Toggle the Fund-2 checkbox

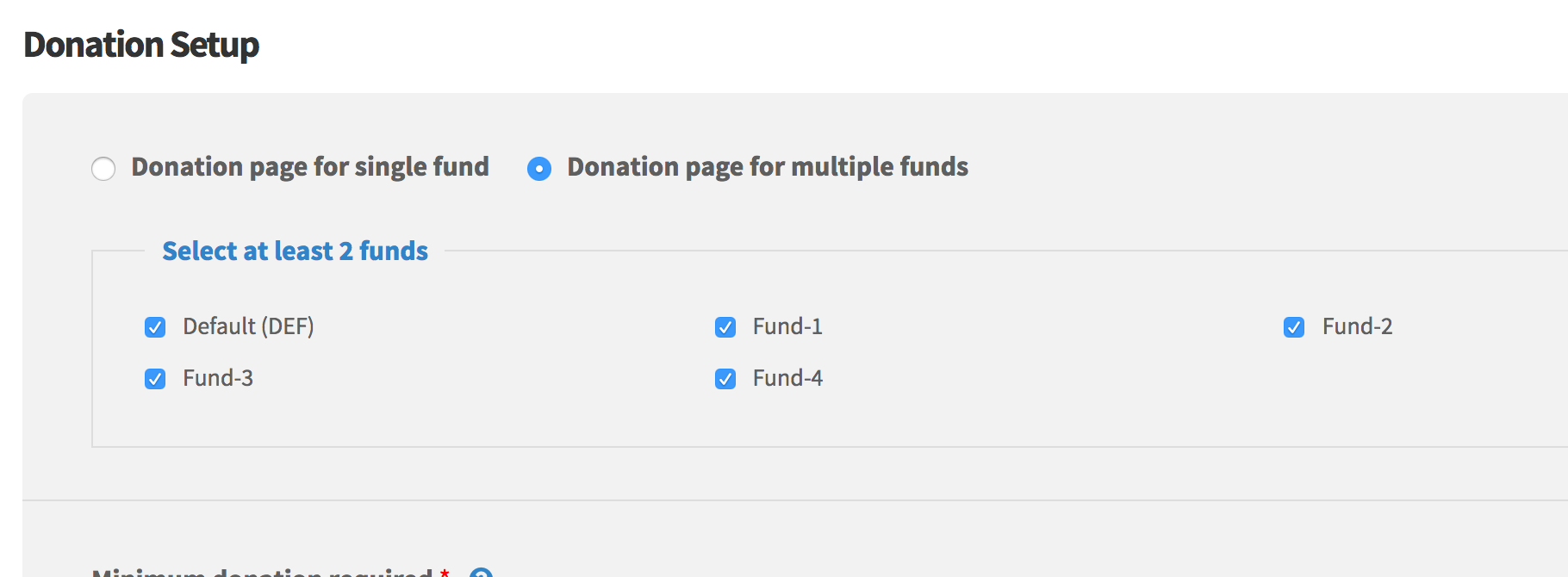pyautogui.click(x=1294, y=327)
